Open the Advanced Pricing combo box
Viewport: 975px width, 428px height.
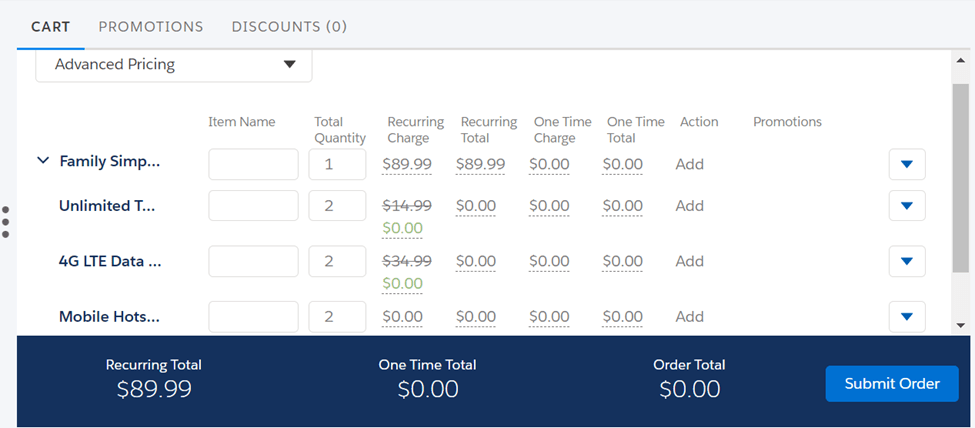click(x=174, y=65)
